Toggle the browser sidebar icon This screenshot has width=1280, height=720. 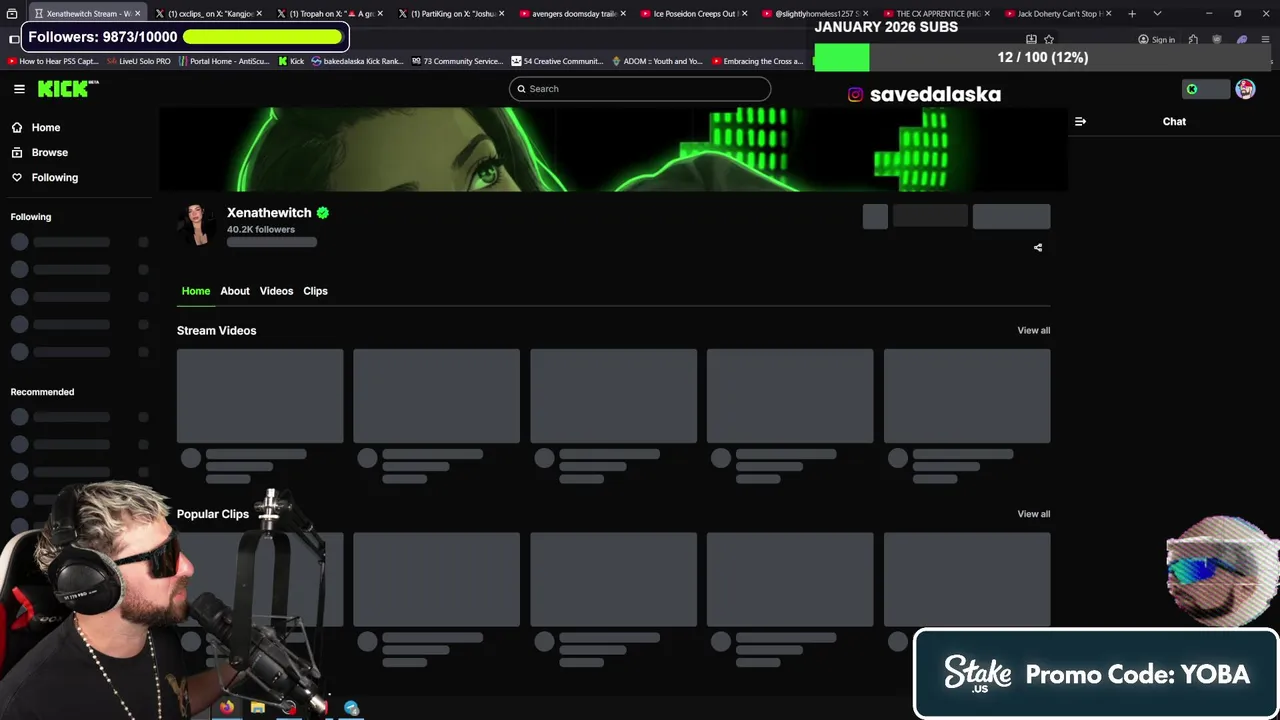tap(14, 39)
